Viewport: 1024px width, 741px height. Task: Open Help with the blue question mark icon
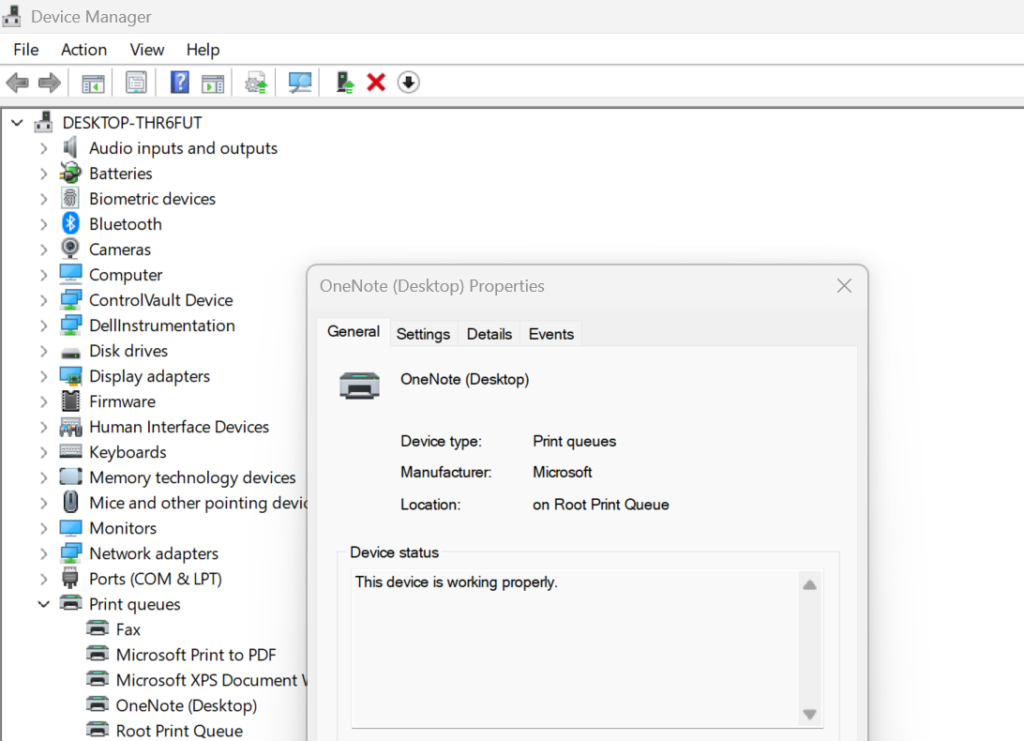click(x=179, y=82)
